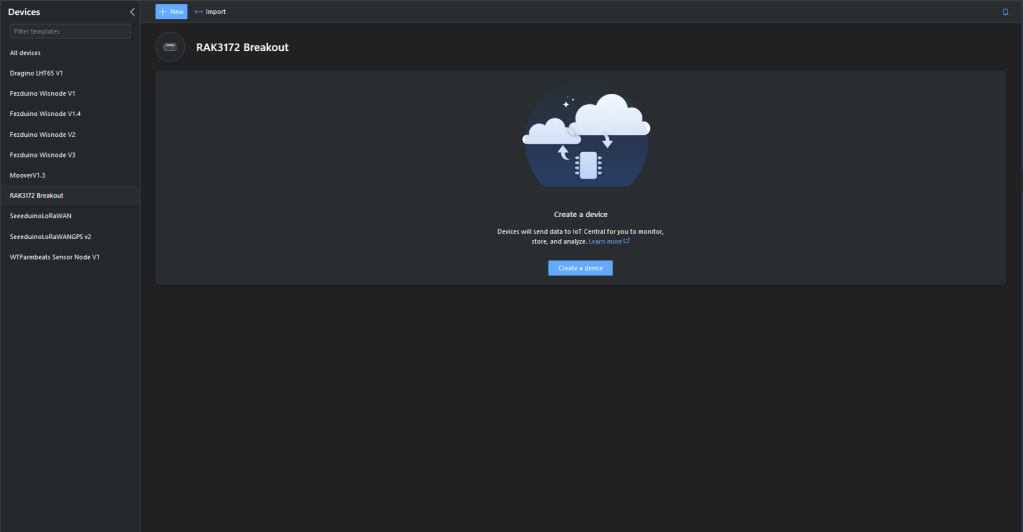
Task: Open the Dragino LHT65 V1 template
Action: (x=36, y=73)
